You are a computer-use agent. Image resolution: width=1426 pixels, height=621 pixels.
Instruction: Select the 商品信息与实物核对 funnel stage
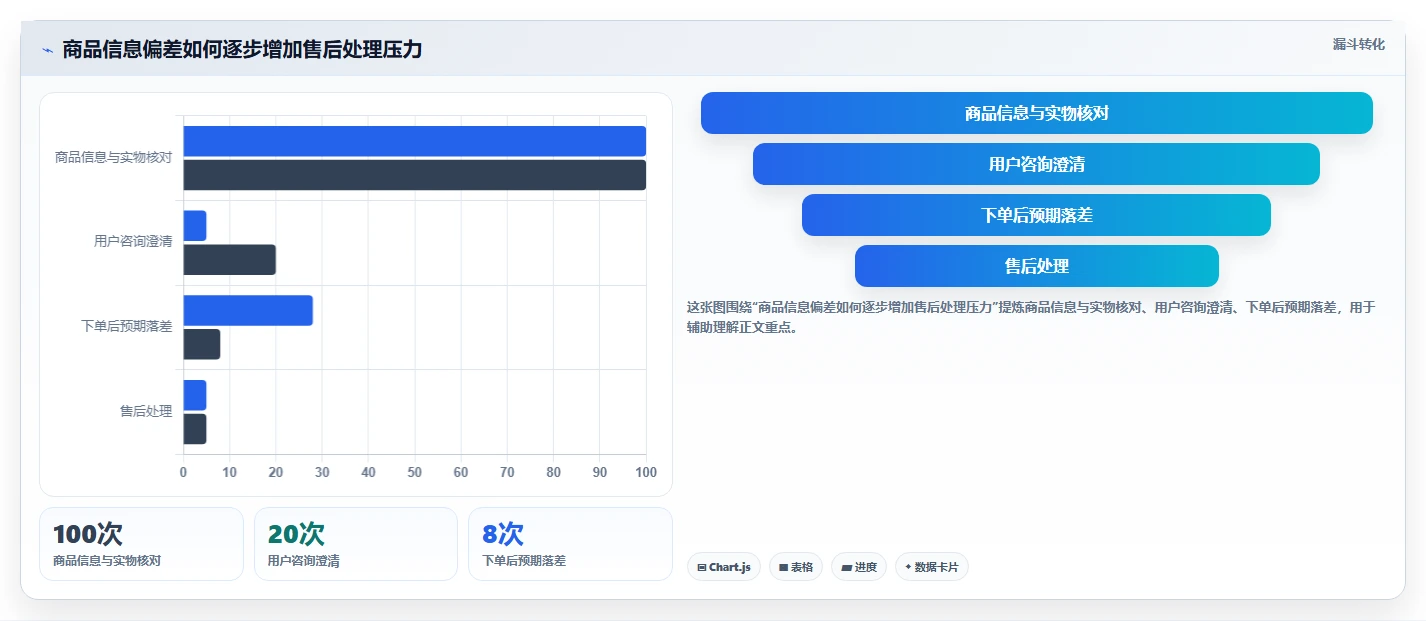click(1036, 113)
